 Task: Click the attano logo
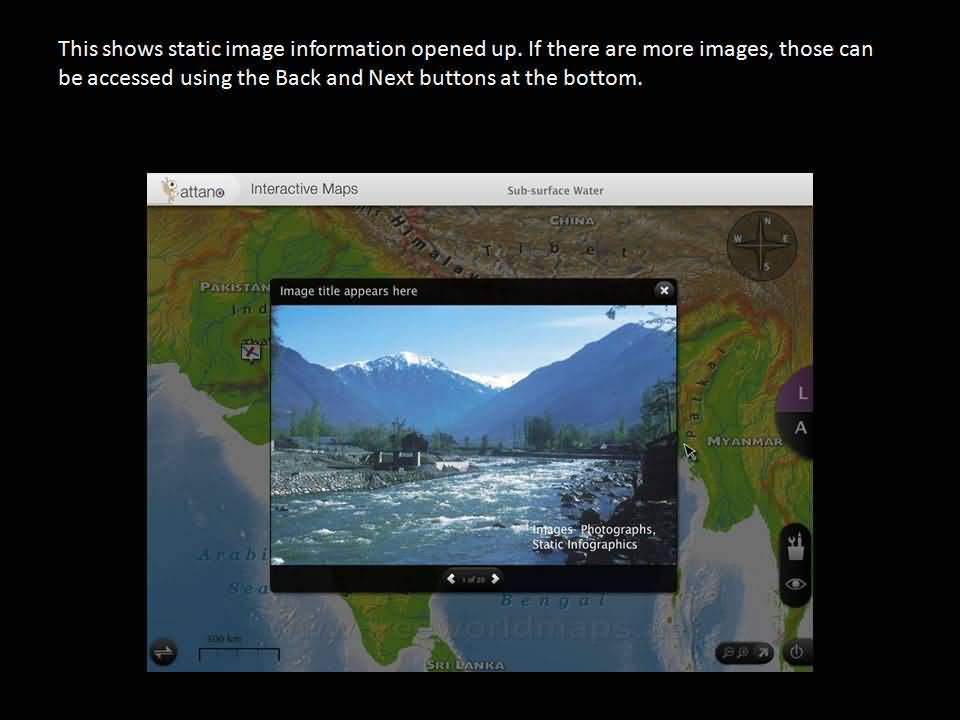coord(194,190)
